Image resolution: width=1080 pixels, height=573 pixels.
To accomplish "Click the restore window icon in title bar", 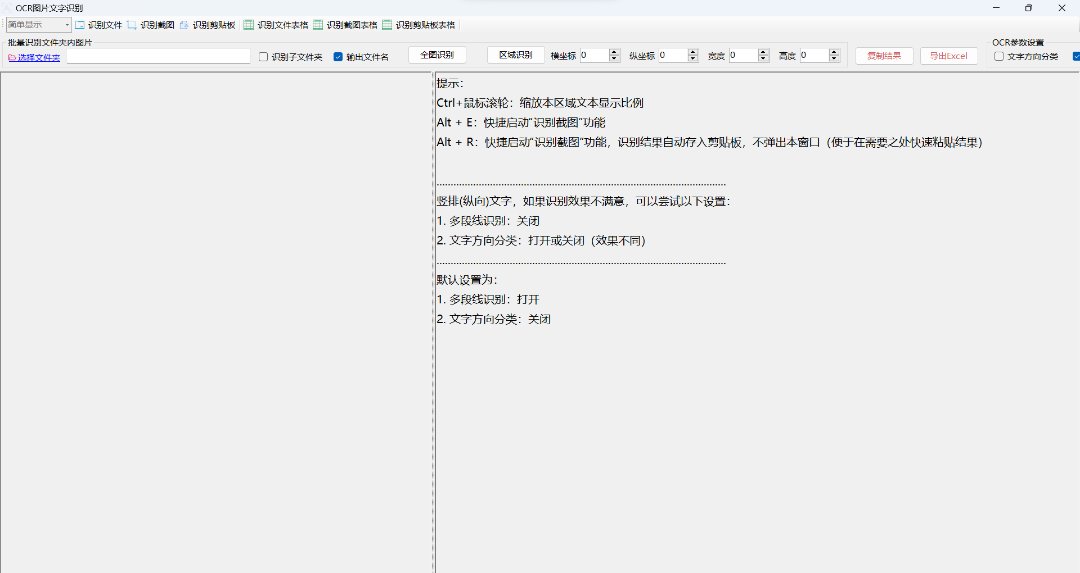I will click(1028, 7).
